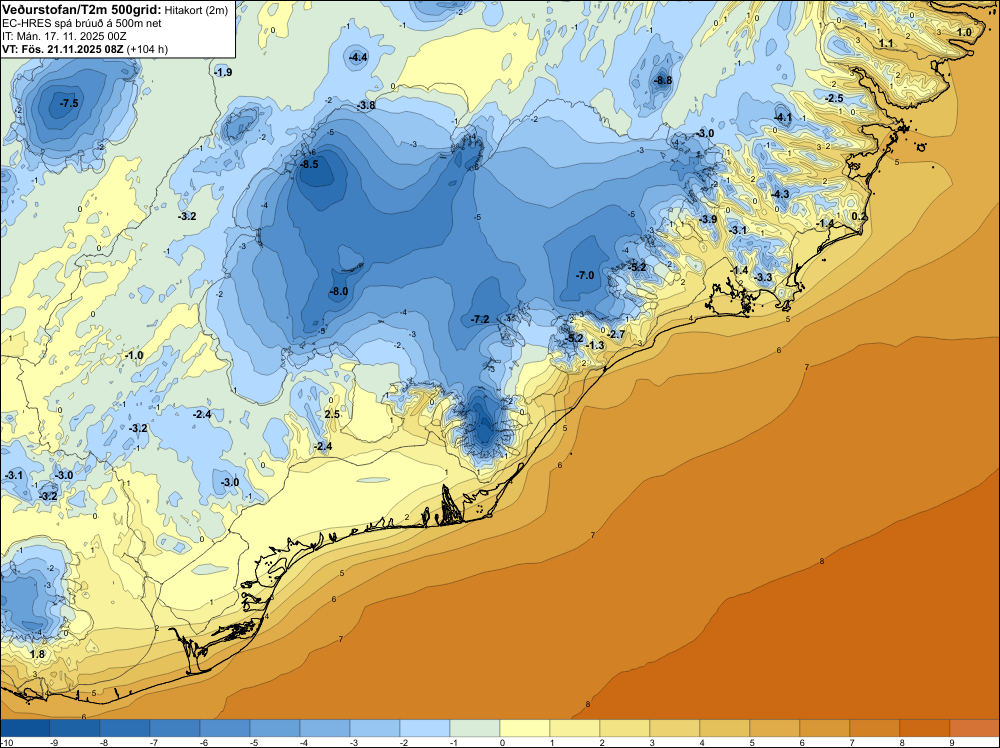Select legend color band between -3 and -2
This screenshot has width=1000, height=748.
pyautogui.click(x=375, y=728)
